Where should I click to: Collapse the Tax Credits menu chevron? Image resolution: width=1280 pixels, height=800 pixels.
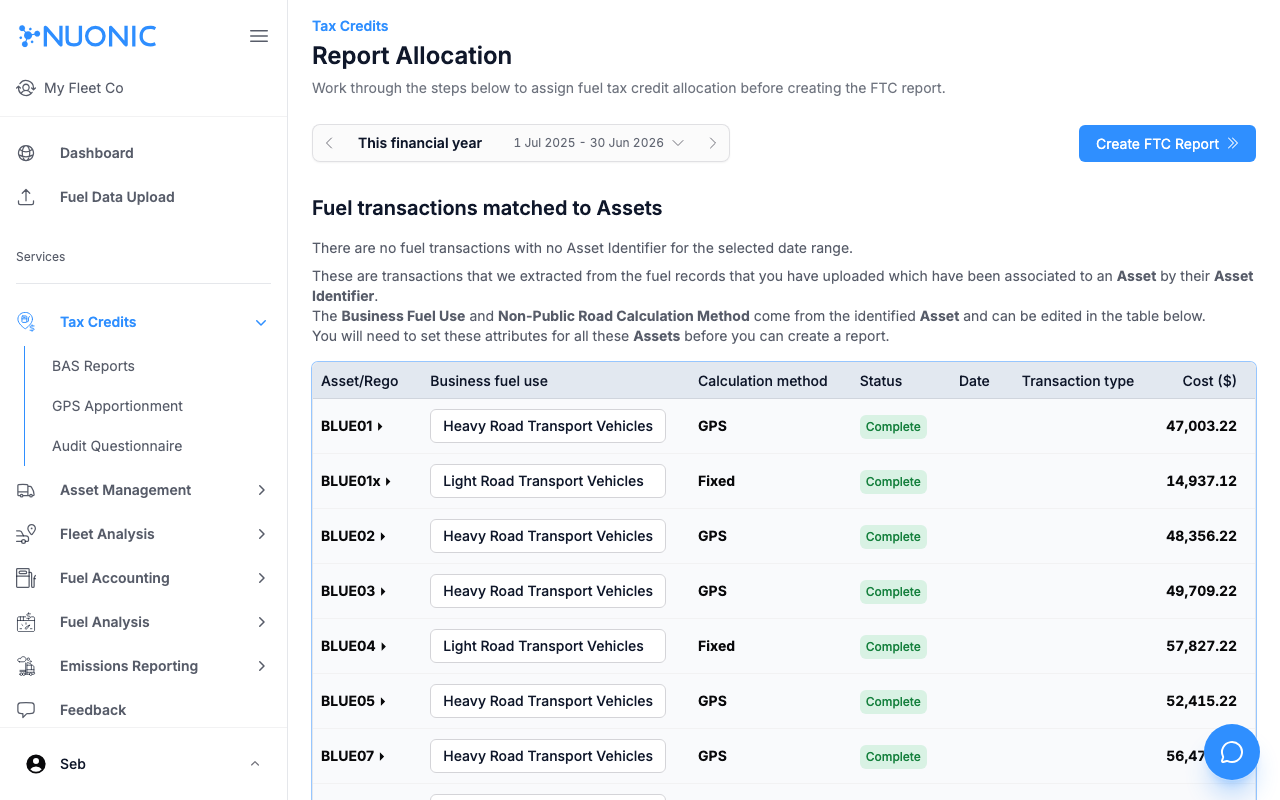tap(261, 322)
